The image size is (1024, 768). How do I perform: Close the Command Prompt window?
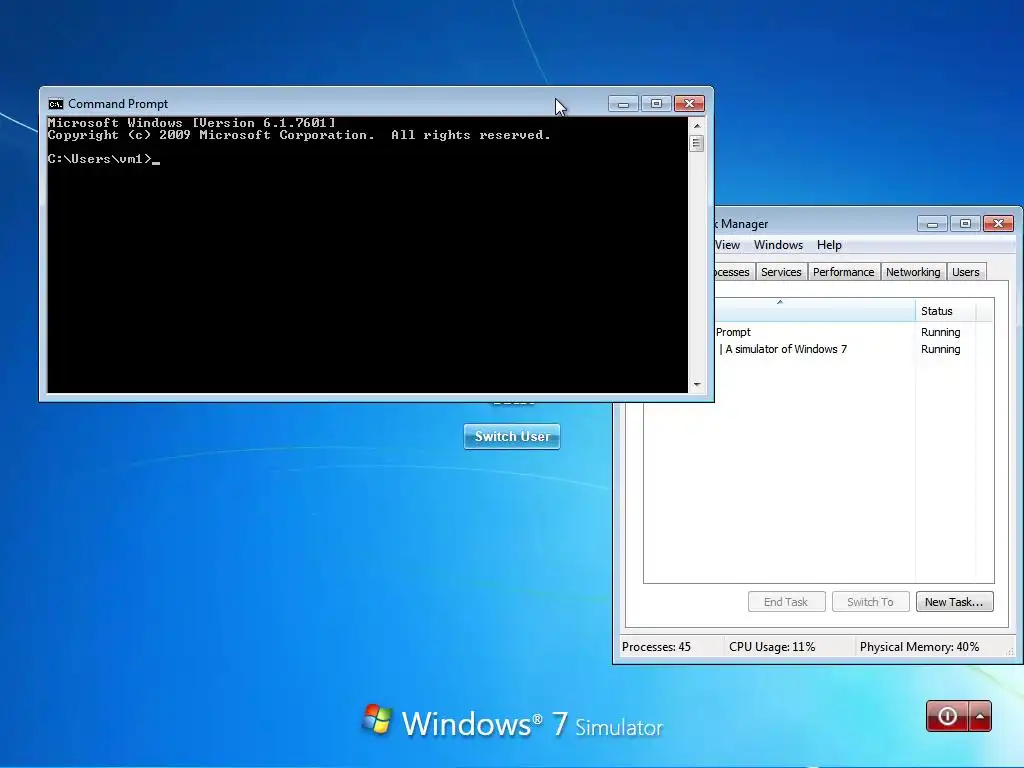[x=689, y=104]
